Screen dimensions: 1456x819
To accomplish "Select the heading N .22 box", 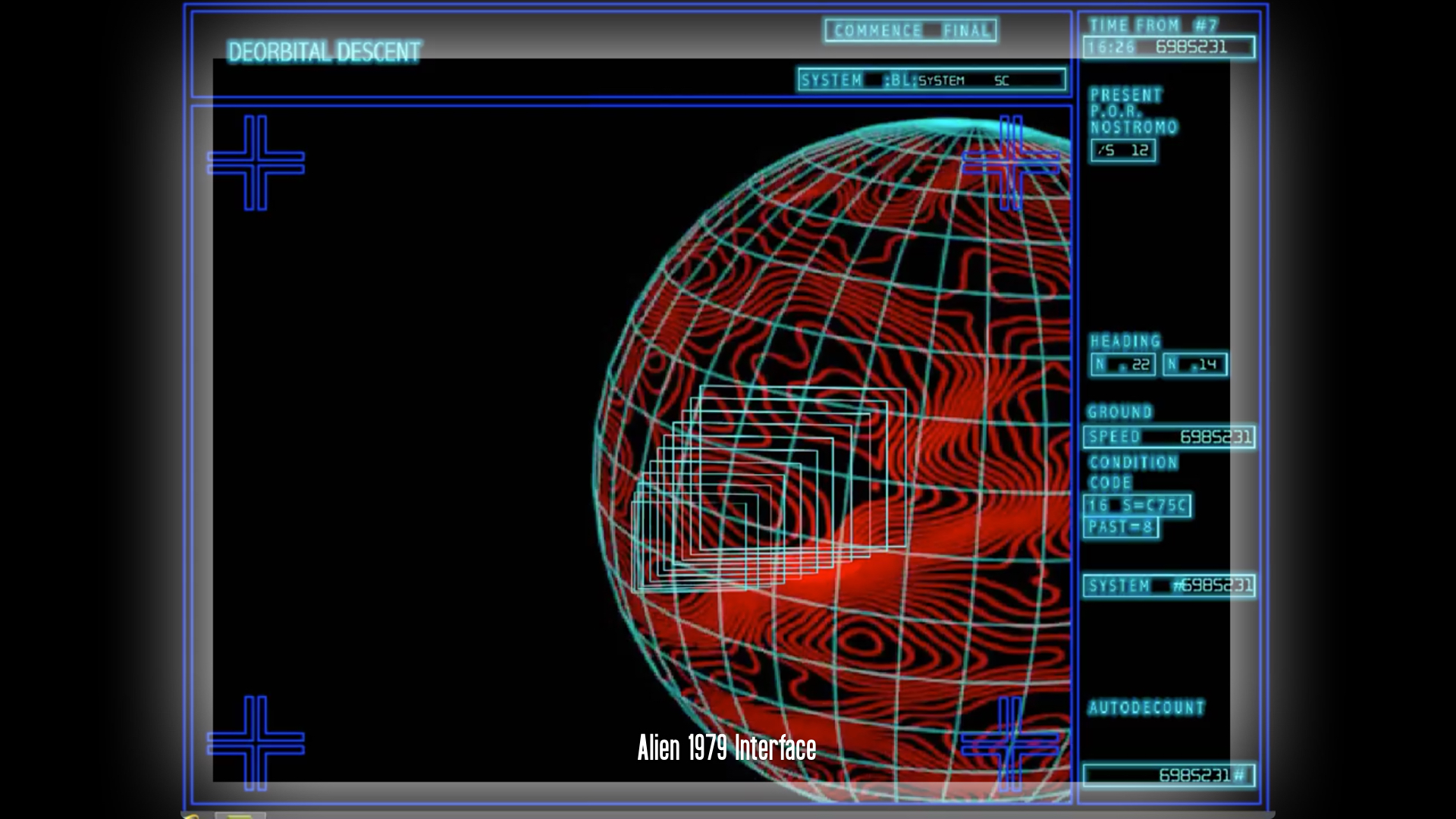I will (1122, 365).
